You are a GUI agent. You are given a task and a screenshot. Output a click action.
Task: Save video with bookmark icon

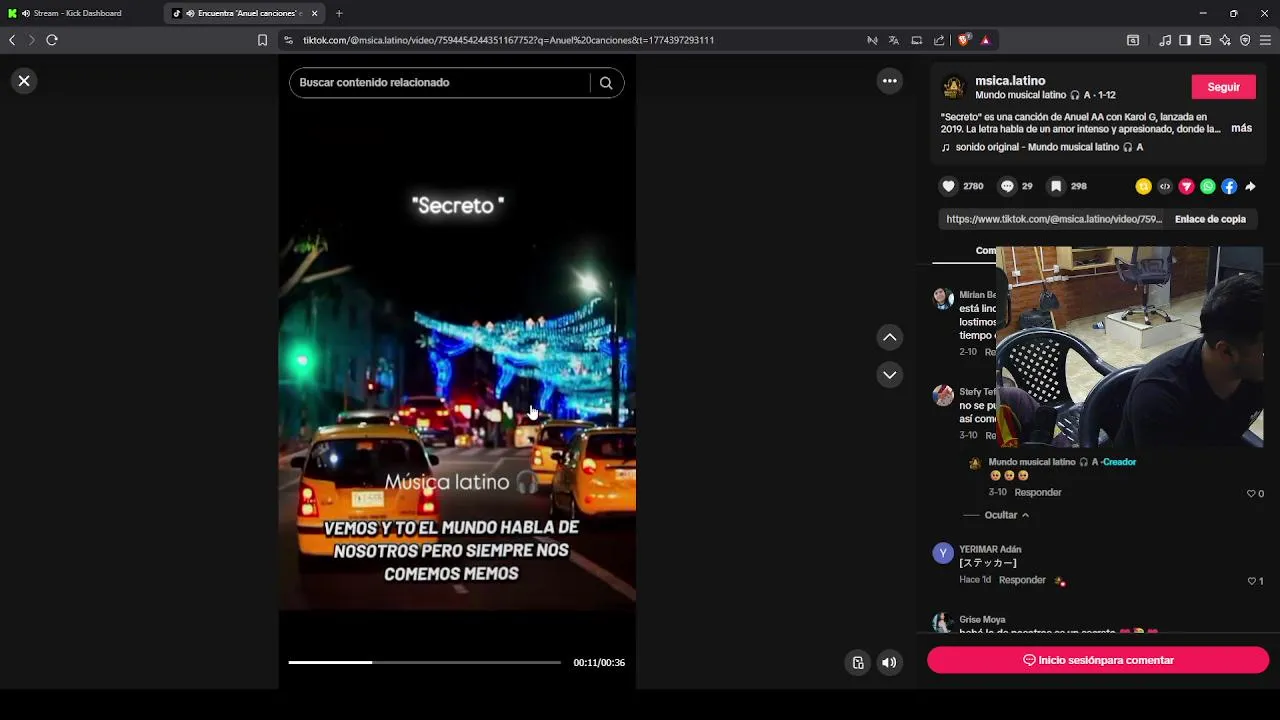[1056, 186]
